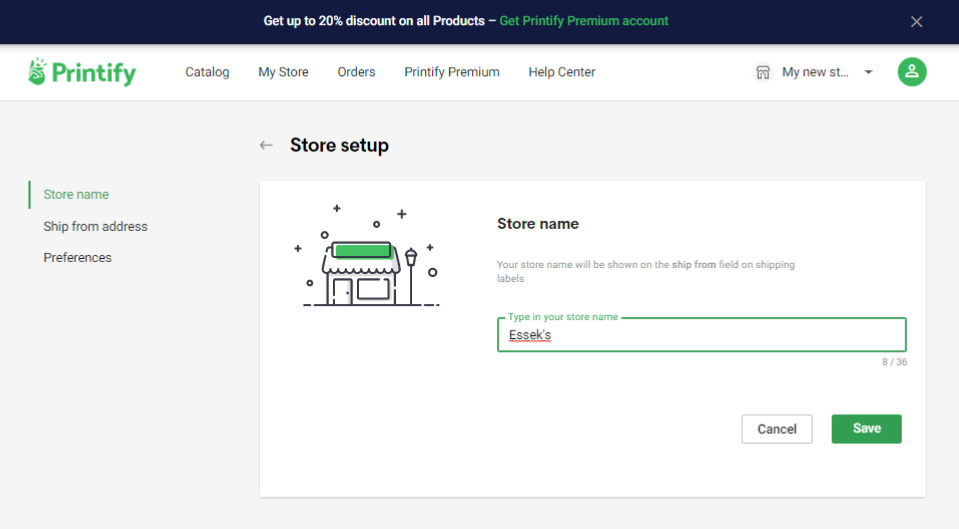Click the store name input field

[702, 335]
